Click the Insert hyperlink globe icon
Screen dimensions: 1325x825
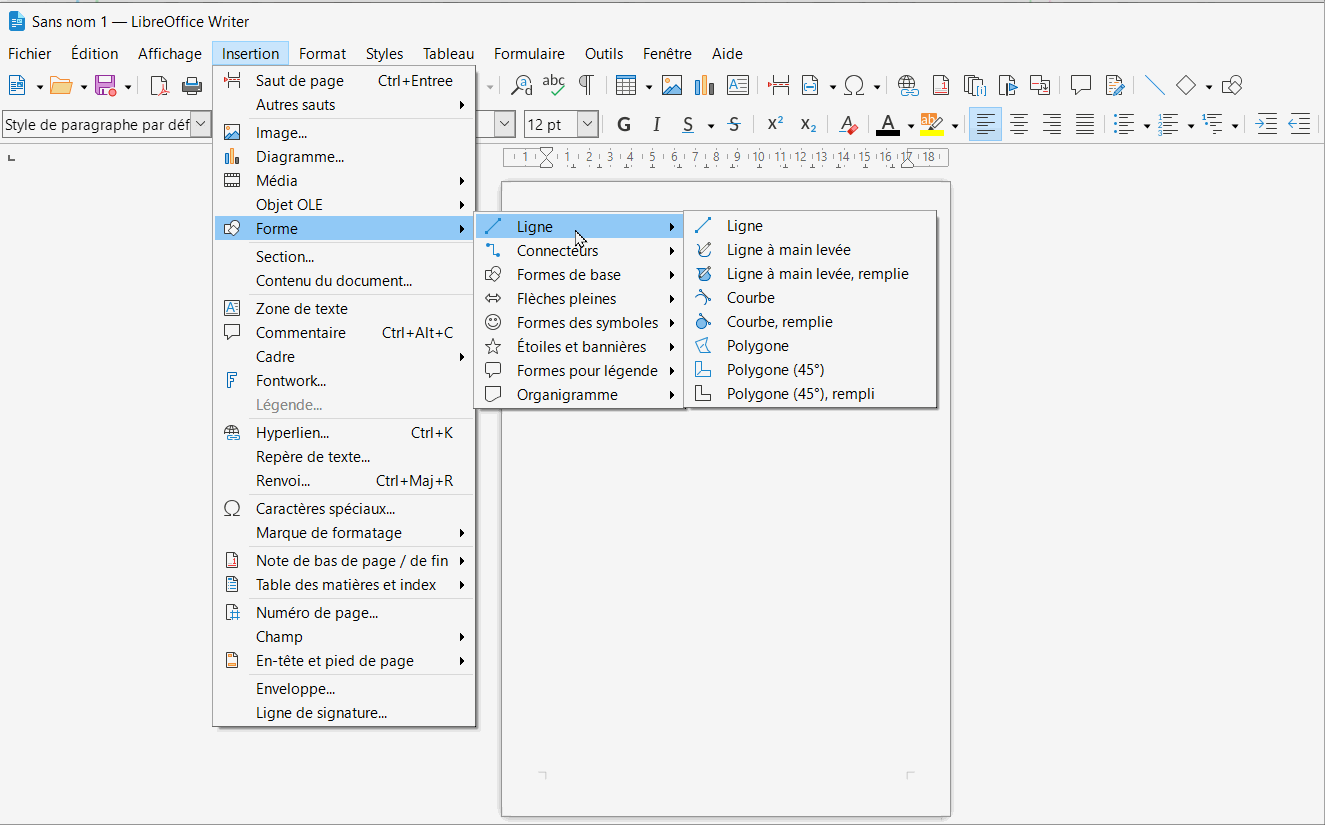pos(908,86)
